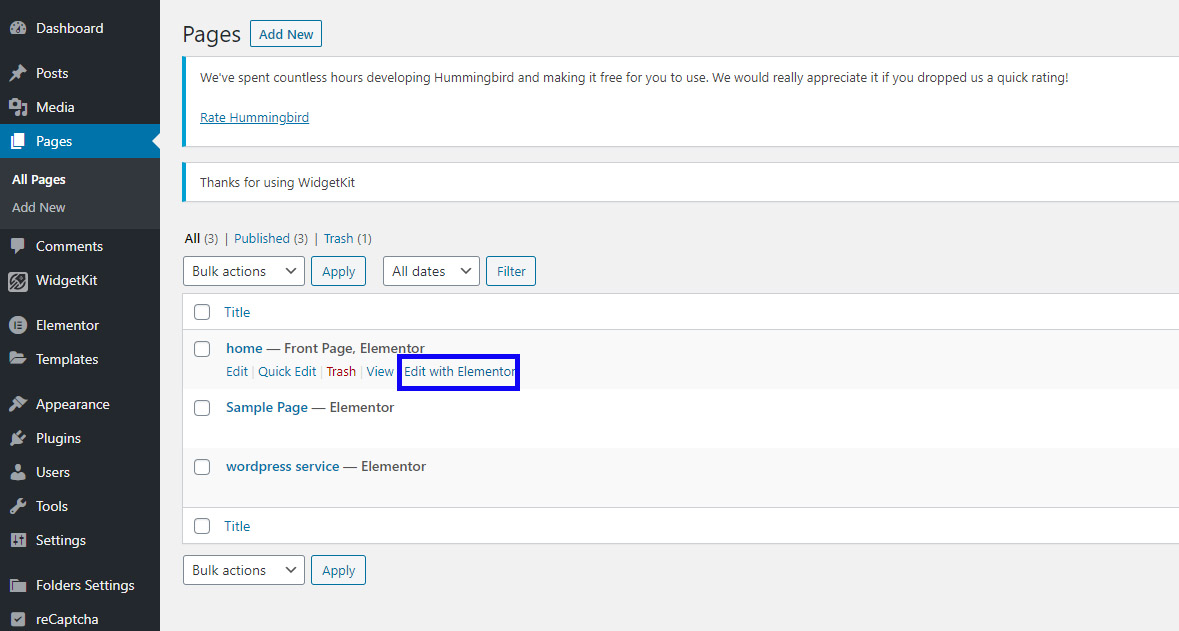Screen dimensions: 1179x631
Task: Click the Settings sliders icon
Action: [x=18, y=540]
